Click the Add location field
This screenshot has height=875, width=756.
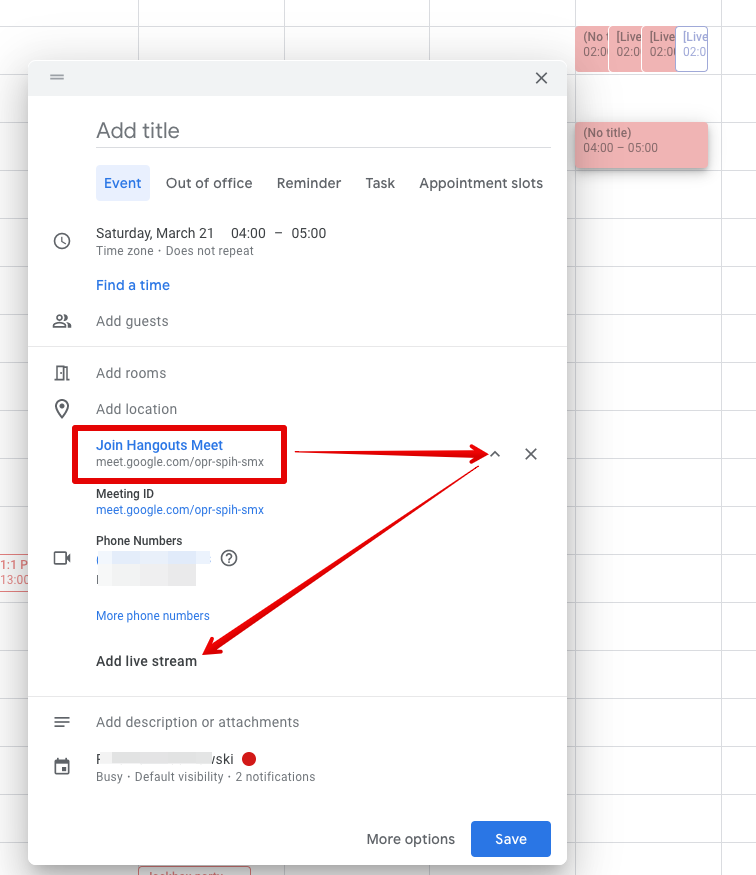pyautogui.click(x=137, y=409)
